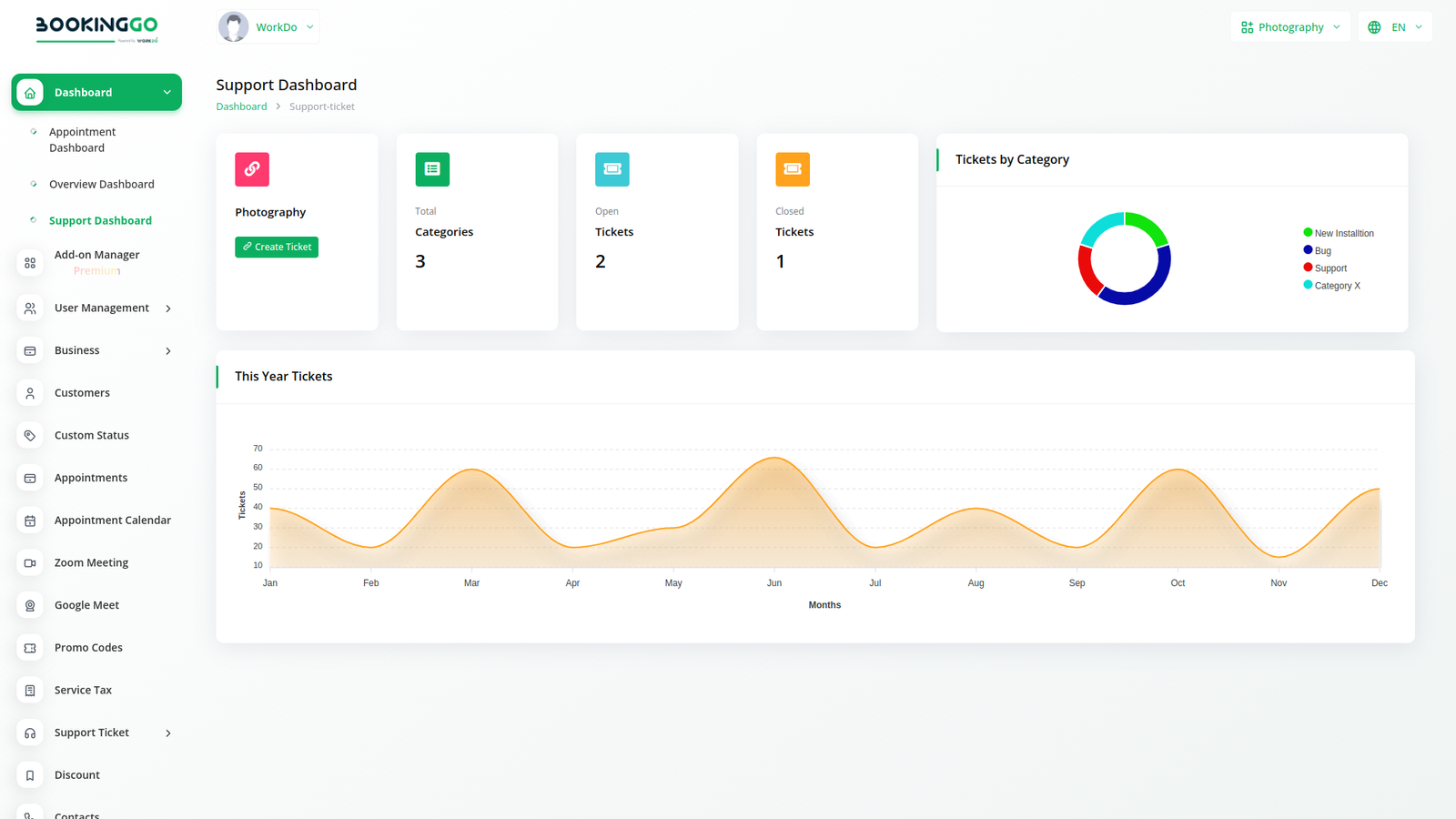Screen dimensions: 1456x819
Task: Click the Custom Status tag icon
Action: [30, 436]
